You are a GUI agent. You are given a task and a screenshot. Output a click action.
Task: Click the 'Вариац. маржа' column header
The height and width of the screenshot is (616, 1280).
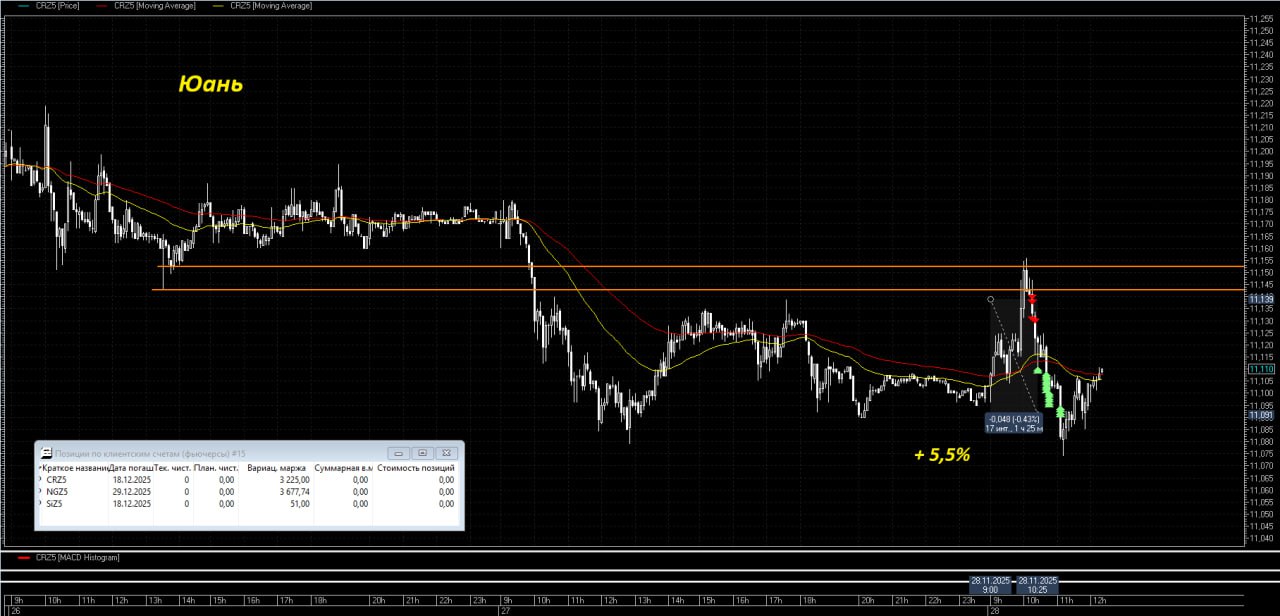coord(278,467)
